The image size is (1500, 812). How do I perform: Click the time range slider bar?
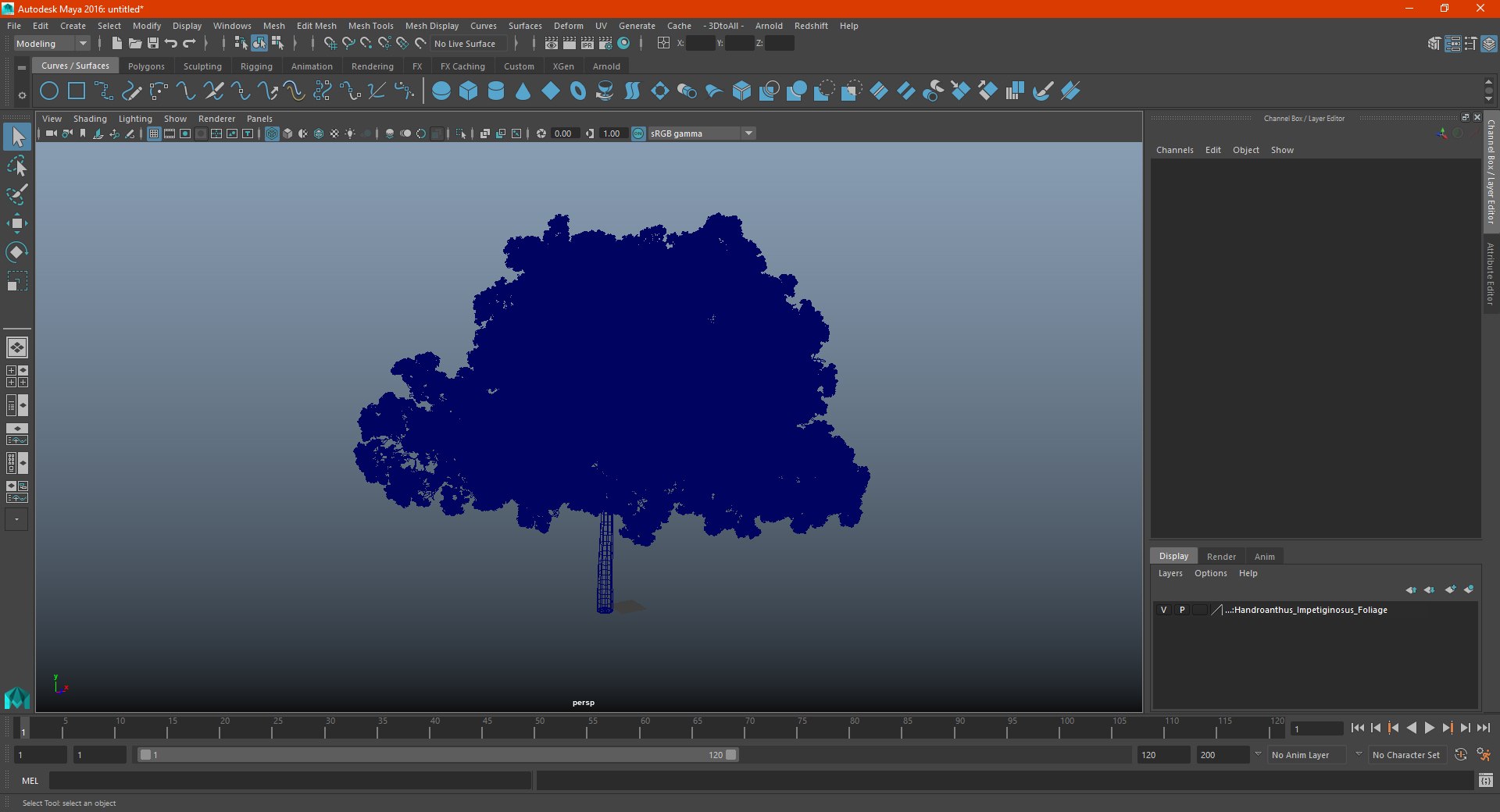coord(437,755)
